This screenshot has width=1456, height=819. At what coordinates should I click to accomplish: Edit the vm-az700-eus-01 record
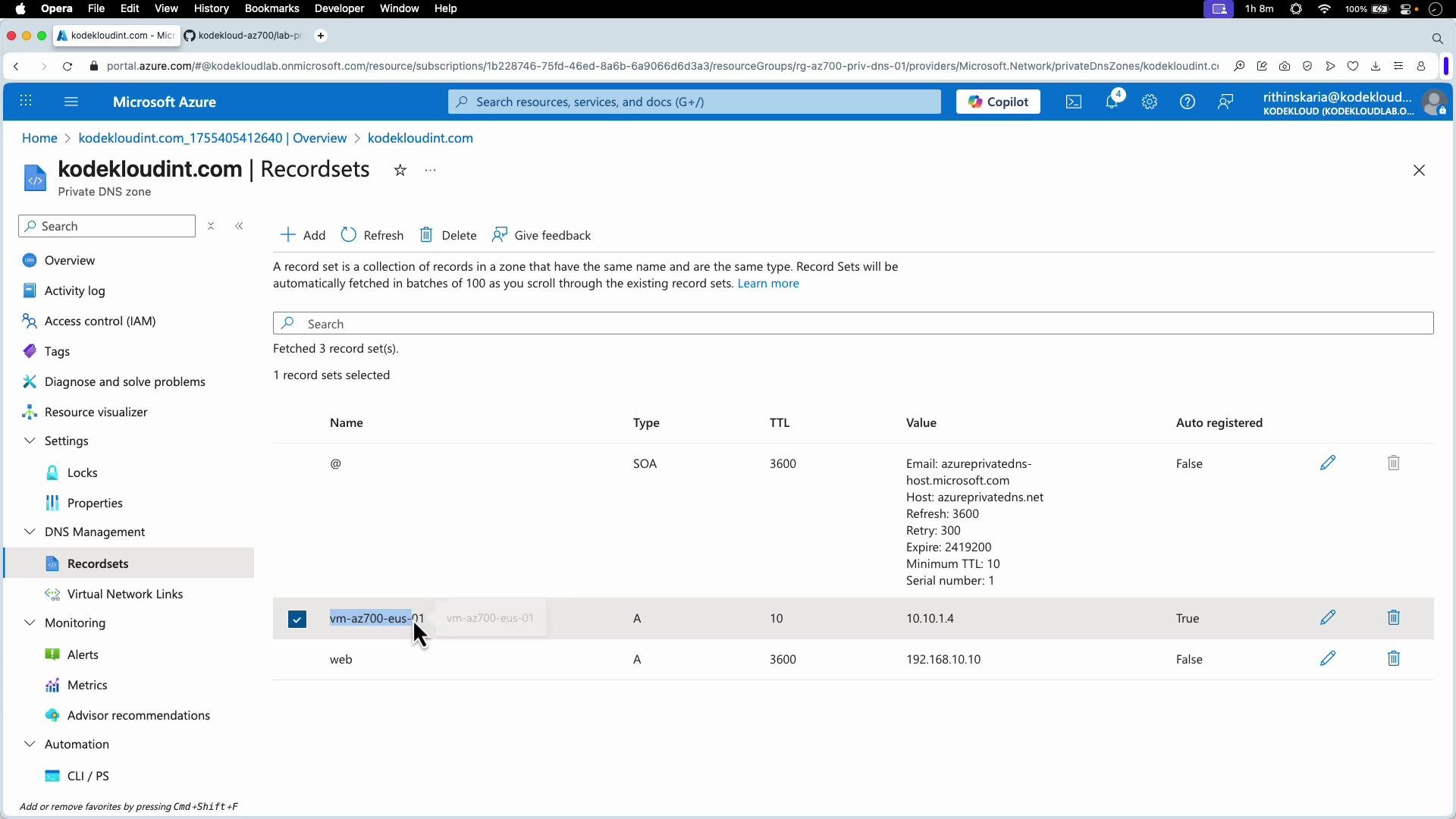pyautogui.click(x=1328, y=617)
